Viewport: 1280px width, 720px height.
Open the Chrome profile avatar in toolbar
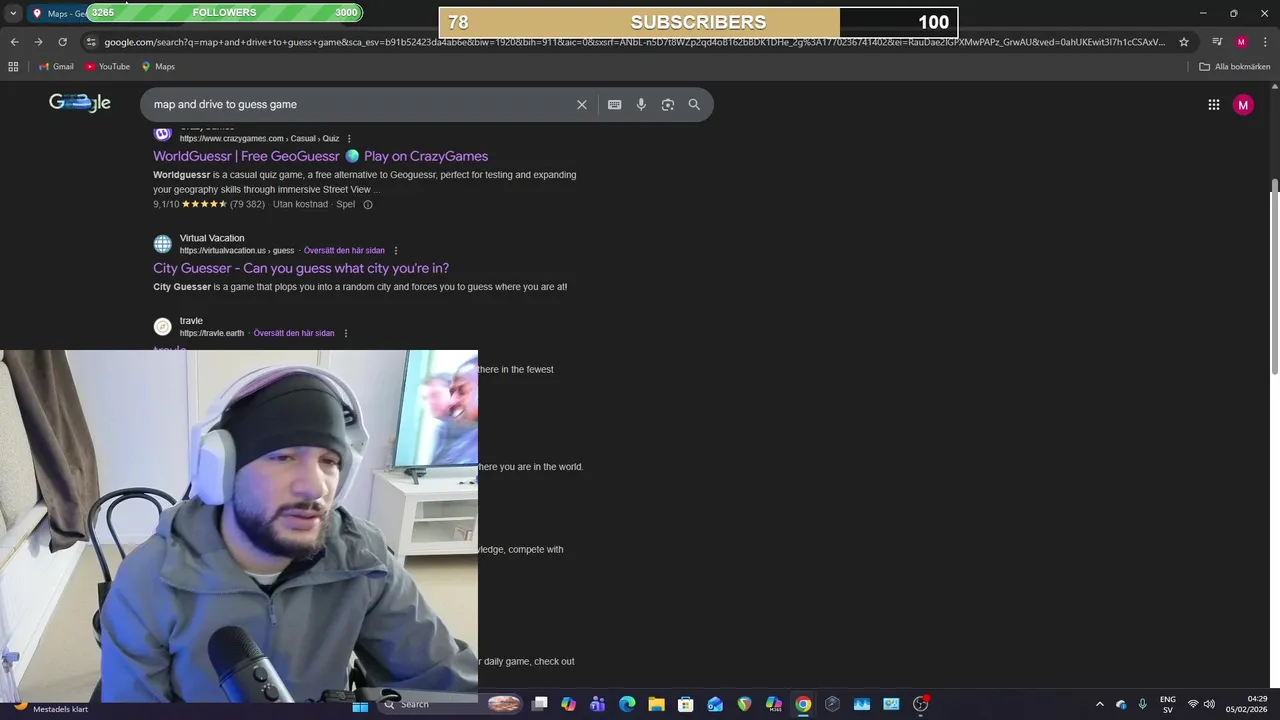pos(1241,42)
